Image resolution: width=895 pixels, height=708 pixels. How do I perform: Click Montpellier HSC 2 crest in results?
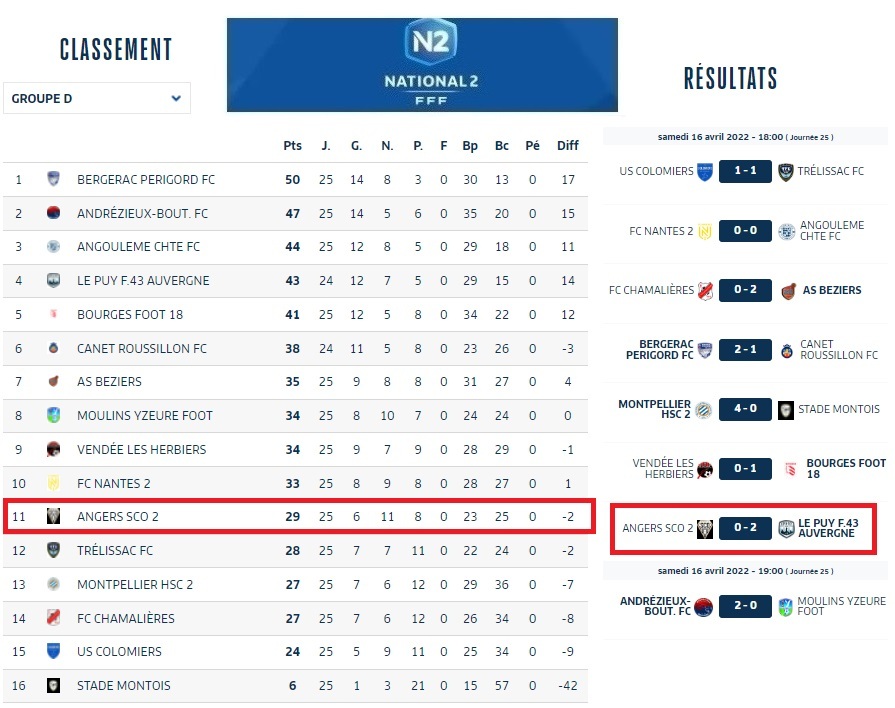point(704,409)
